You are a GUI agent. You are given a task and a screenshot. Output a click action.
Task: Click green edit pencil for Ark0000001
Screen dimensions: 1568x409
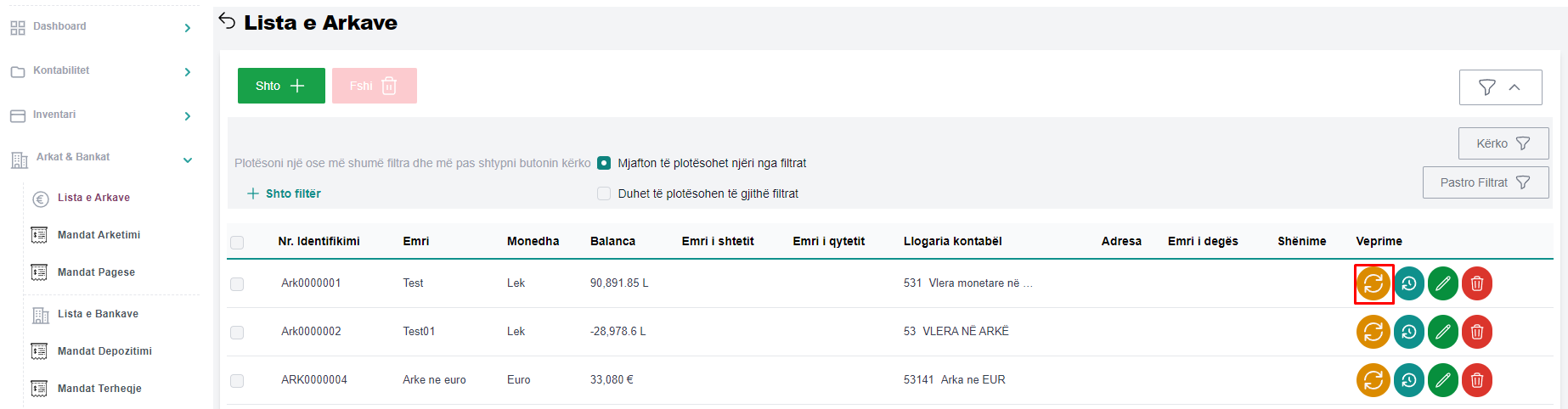click(x=1442, y=283)
